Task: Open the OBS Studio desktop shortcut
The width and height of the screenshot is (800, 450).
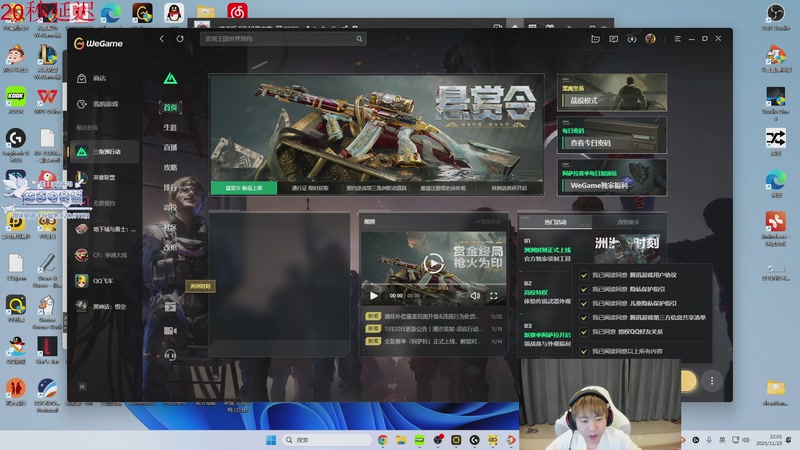Action: pyautogui.click(x=776, y=16)
